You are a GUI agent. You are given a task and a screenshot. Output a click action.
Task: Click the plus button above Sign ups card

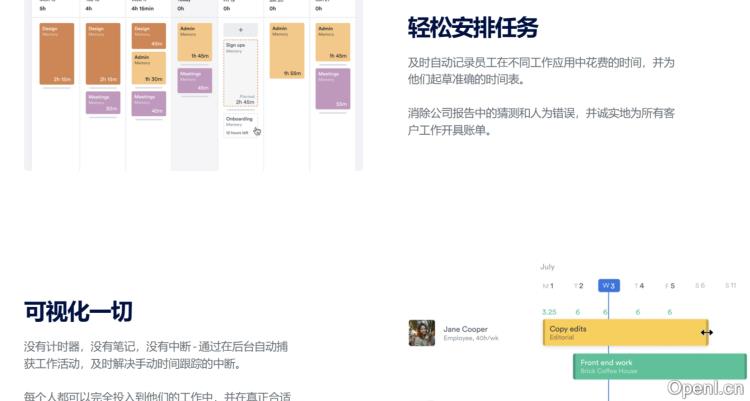coord(240,30)
